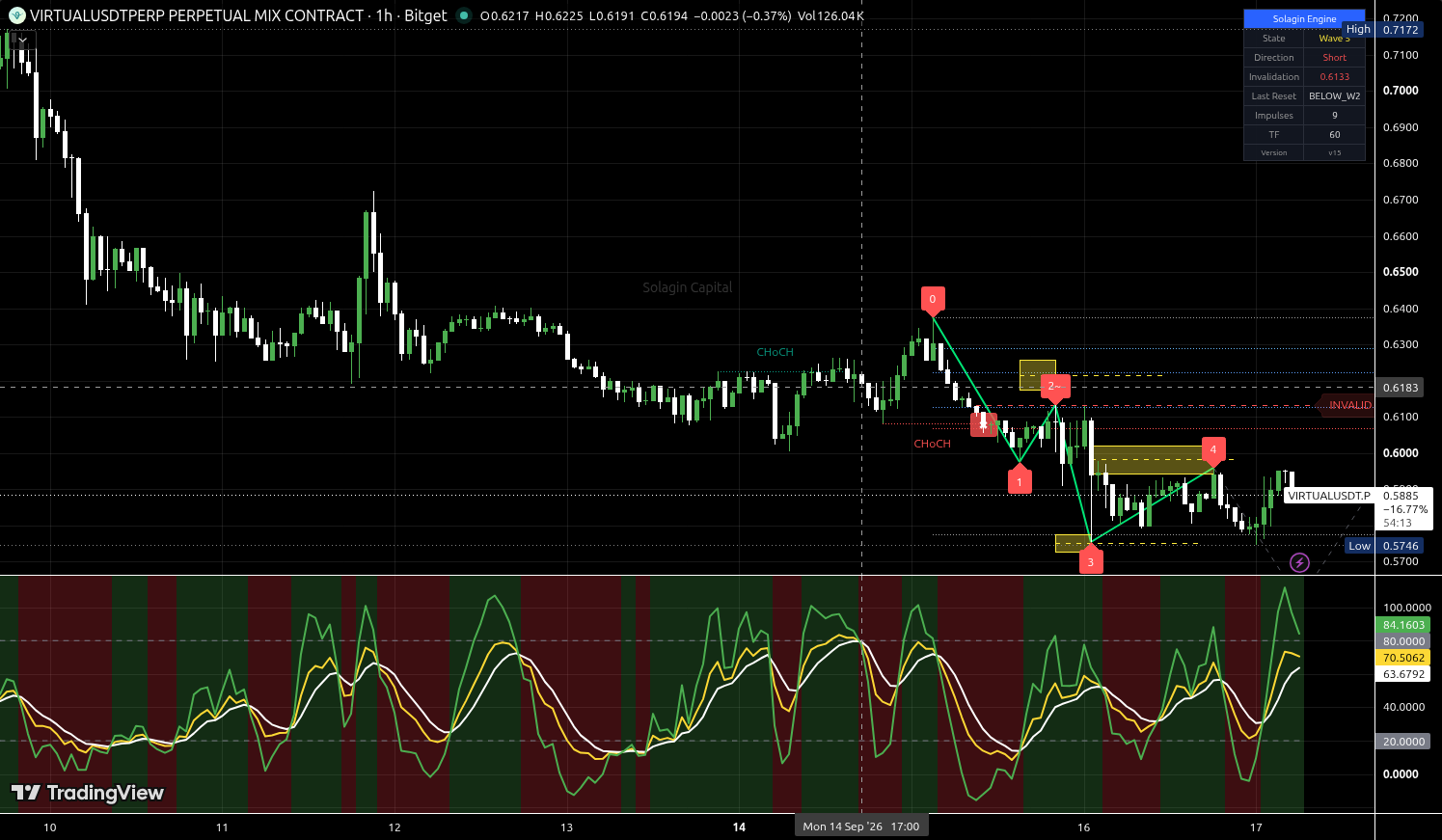The image size is (1442, 840).
Task: Select wave marker 0 on chart
Action: pos(932,300)
